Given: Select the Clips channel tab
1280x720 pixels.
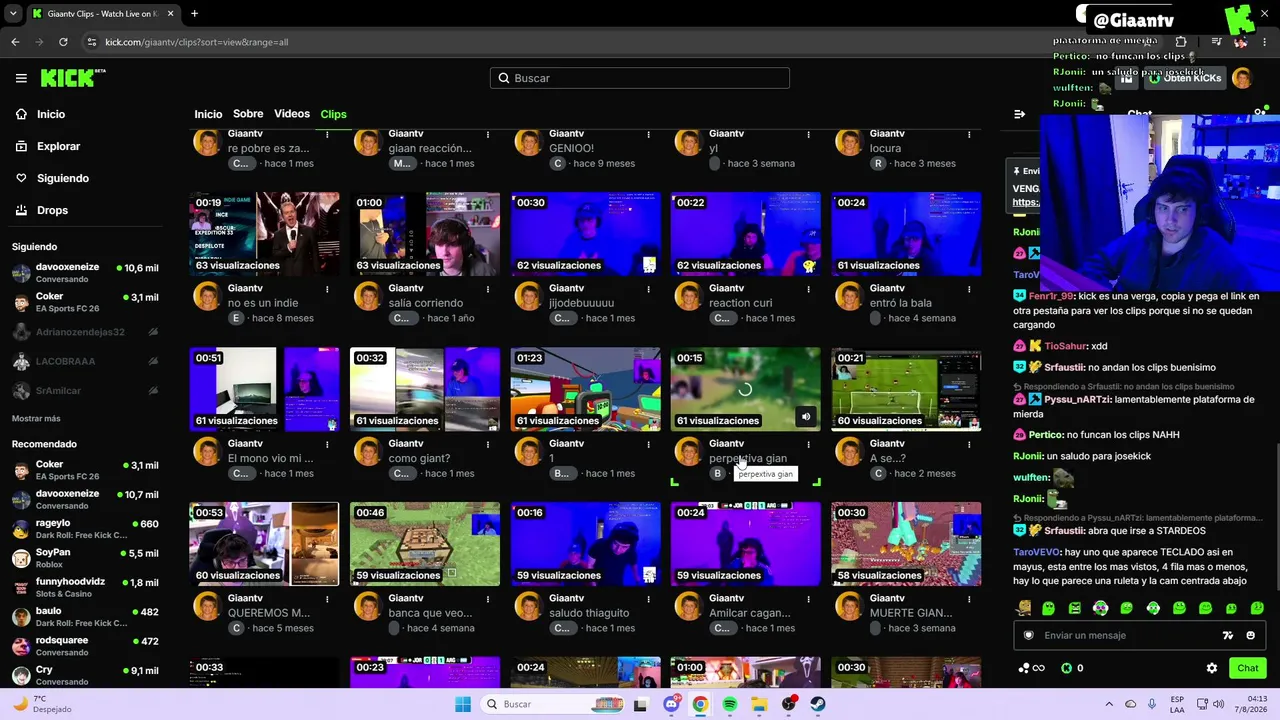Looking at the screenshot, I should click(x=333, y=114).
